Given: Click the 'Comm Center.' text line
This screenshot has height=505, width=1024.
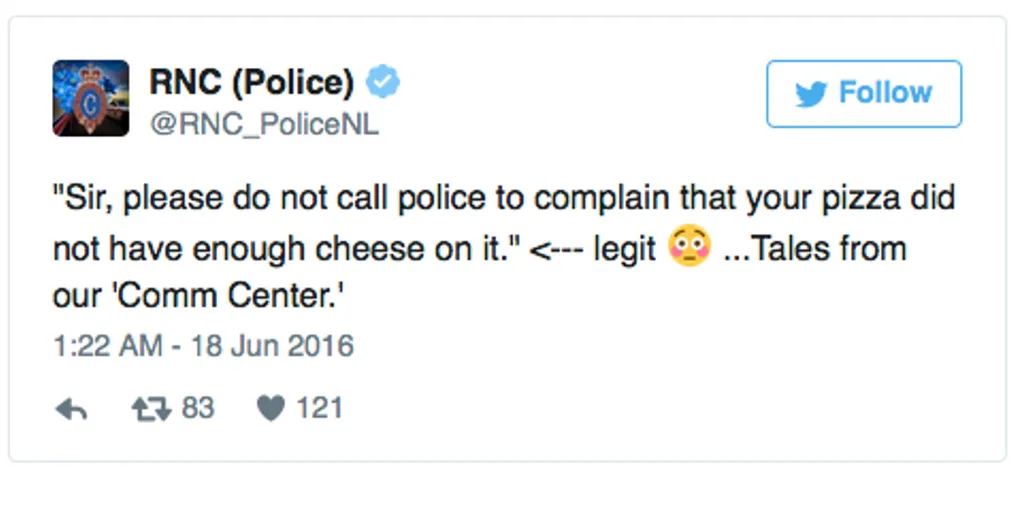Looking at the screenshot, I should pos(199,297).
